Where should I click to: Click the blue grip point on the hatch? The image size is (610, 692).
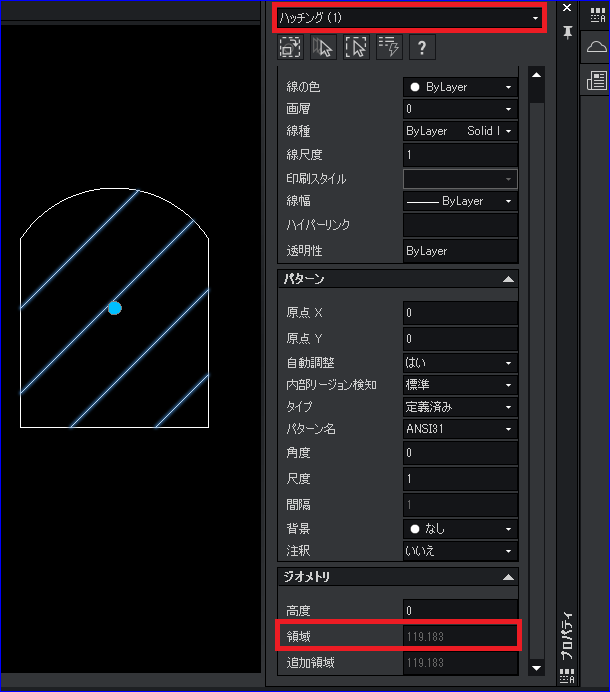click(x=115, y=308)
